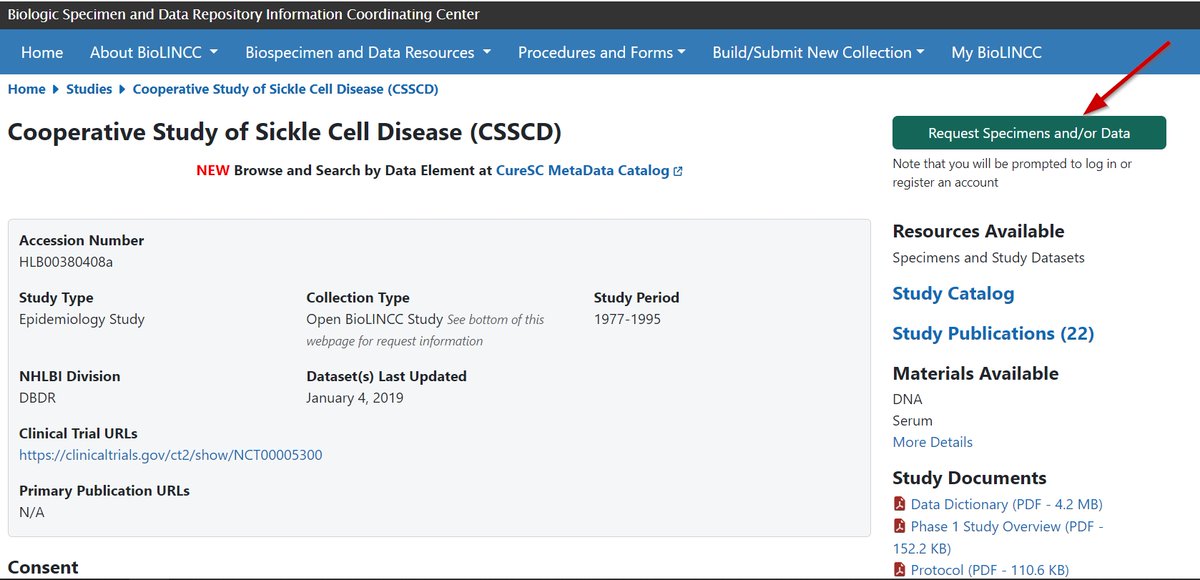Open the clinicaltrials.gov NCT00005300 URL
Image resolution: width=1200 pixels, height=580 pixels.
click(x=171, y=455)
